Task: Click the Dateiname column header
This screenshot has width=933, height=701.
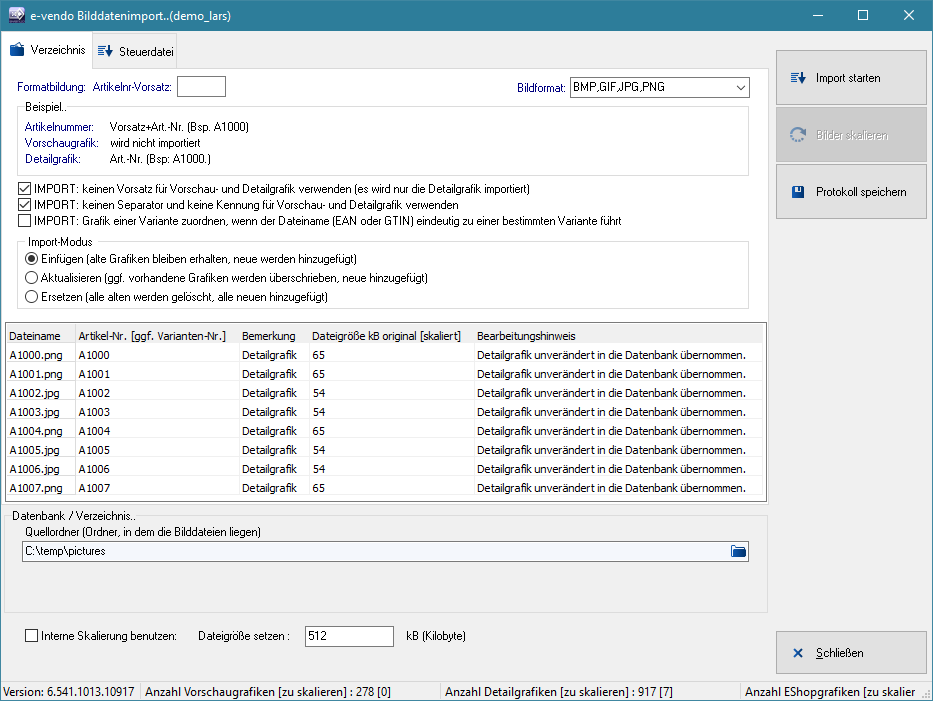Action: [x=40, y=336]
